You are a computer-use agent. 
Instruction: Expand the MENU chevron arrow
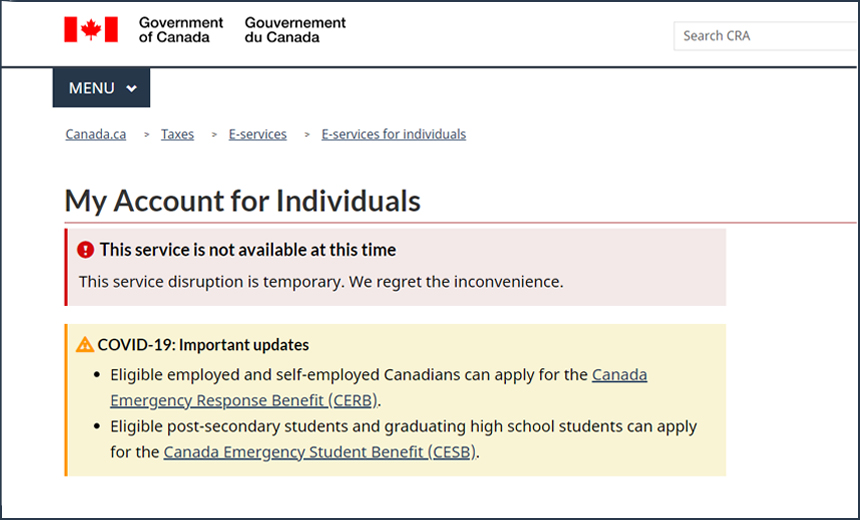click(132, 89)
